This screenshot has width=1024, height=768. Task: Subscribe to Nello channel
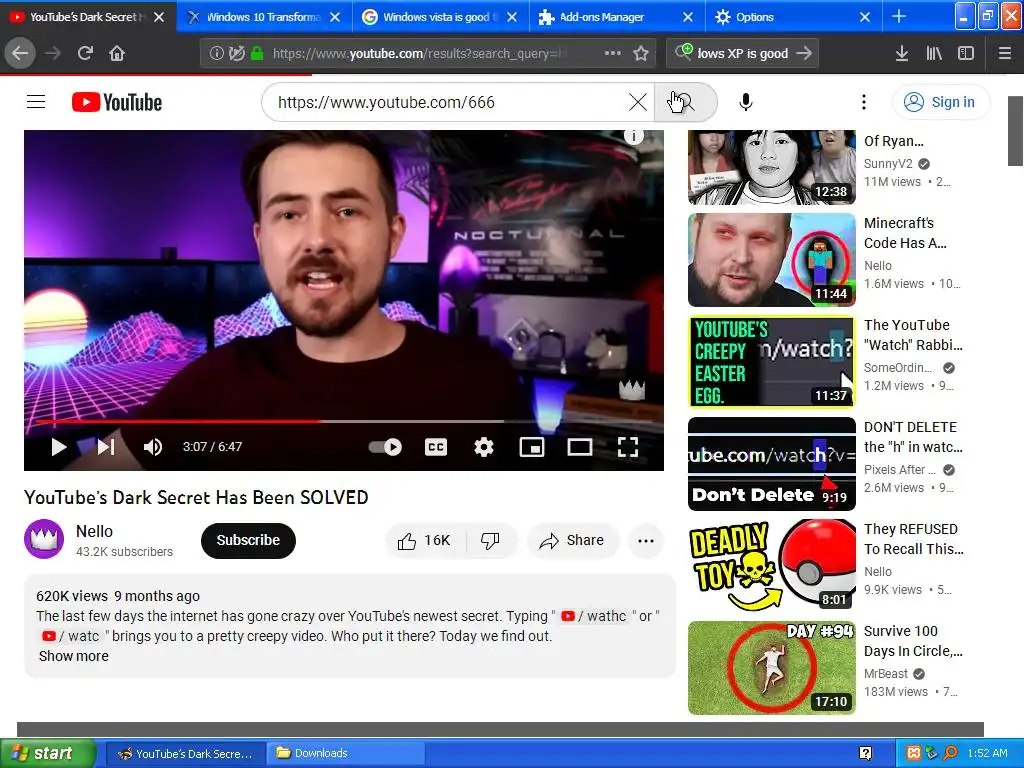coord(248,541)
